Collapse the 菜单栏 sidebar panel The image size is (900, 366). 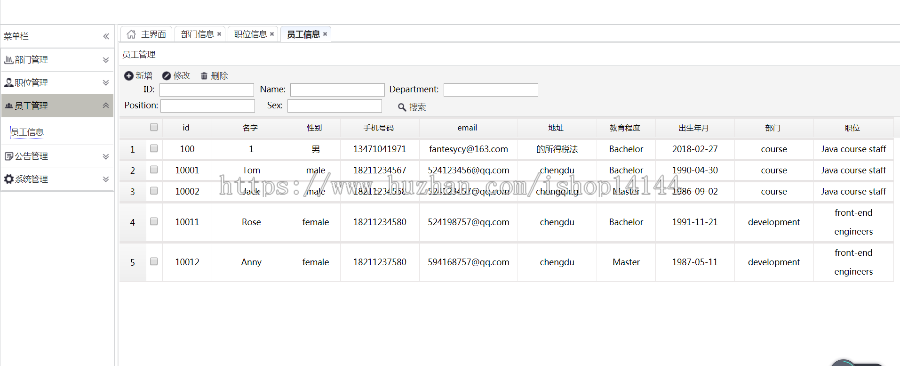106,36
